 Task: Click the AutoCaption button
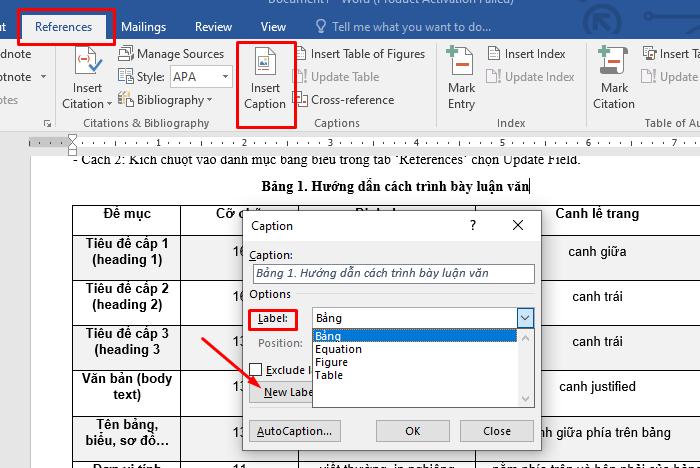[x=295, y=431]
